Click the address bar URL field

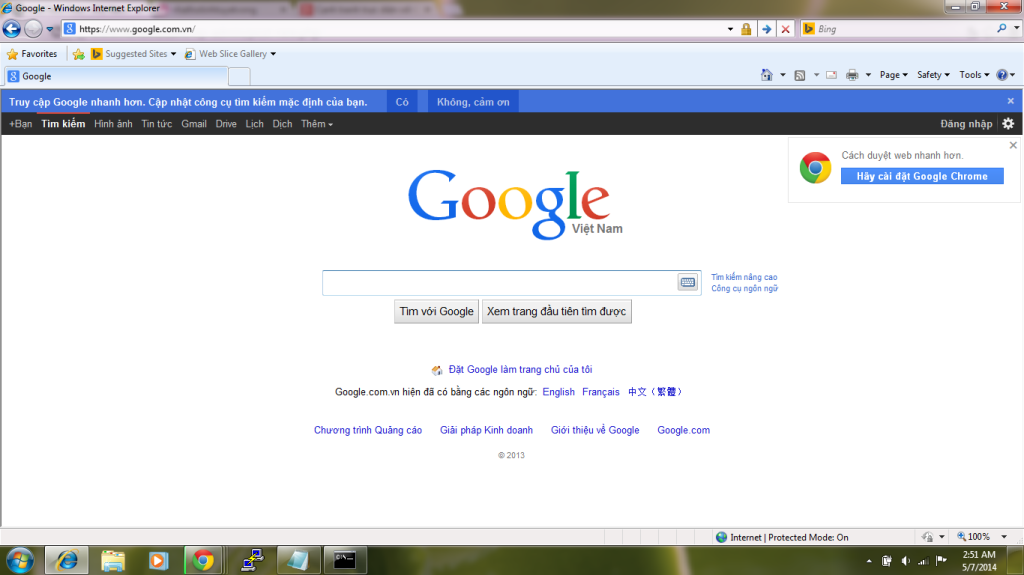(x=392, y=29)
